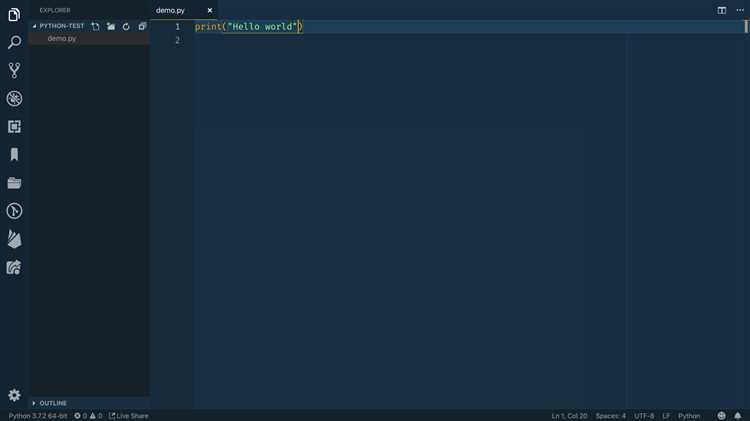750x421 pixels.
Task: Refresh the Explorer file list
Action: pos(126,26)
